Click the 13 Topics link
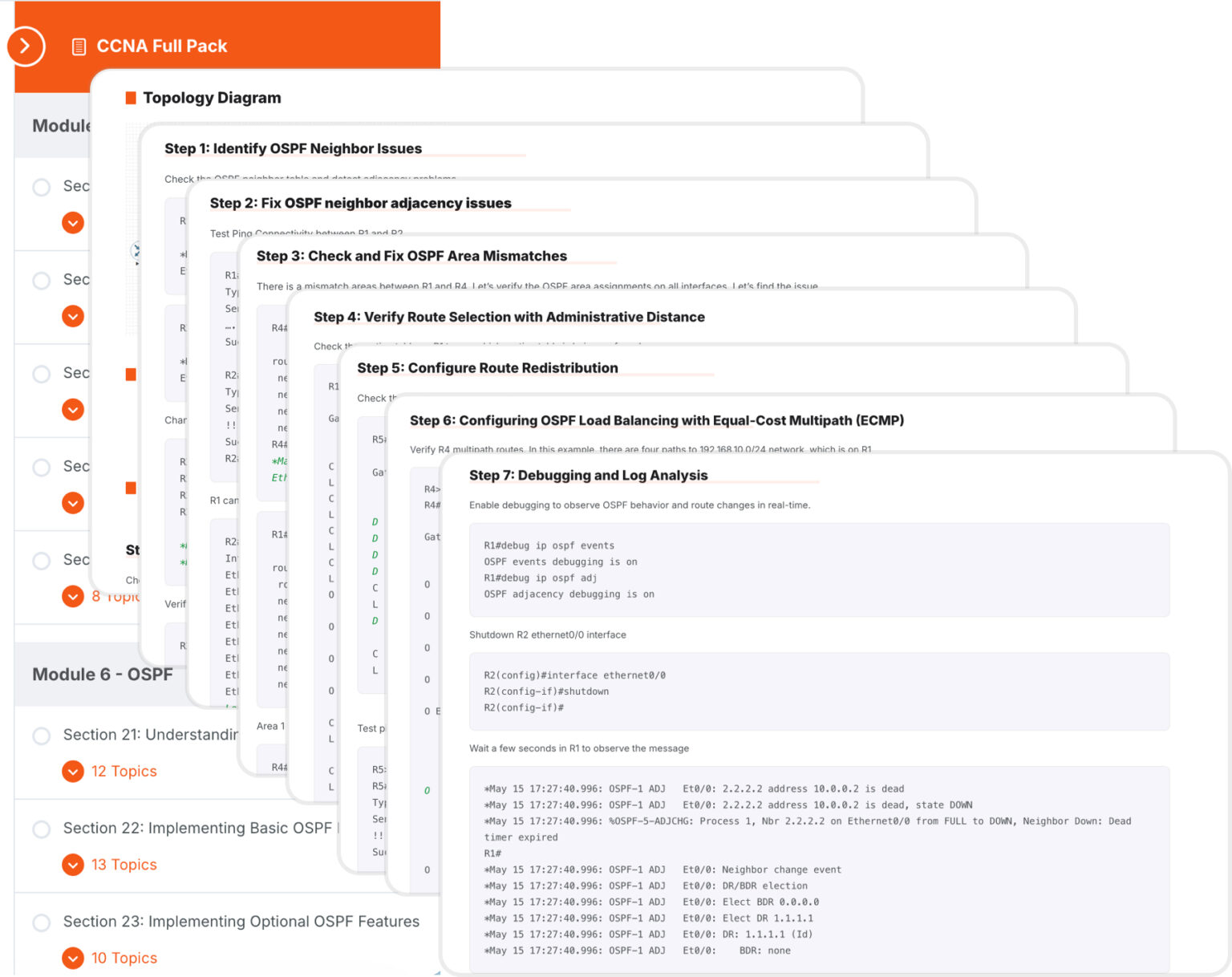The image size is (1232, 977). tap(124, 865)
